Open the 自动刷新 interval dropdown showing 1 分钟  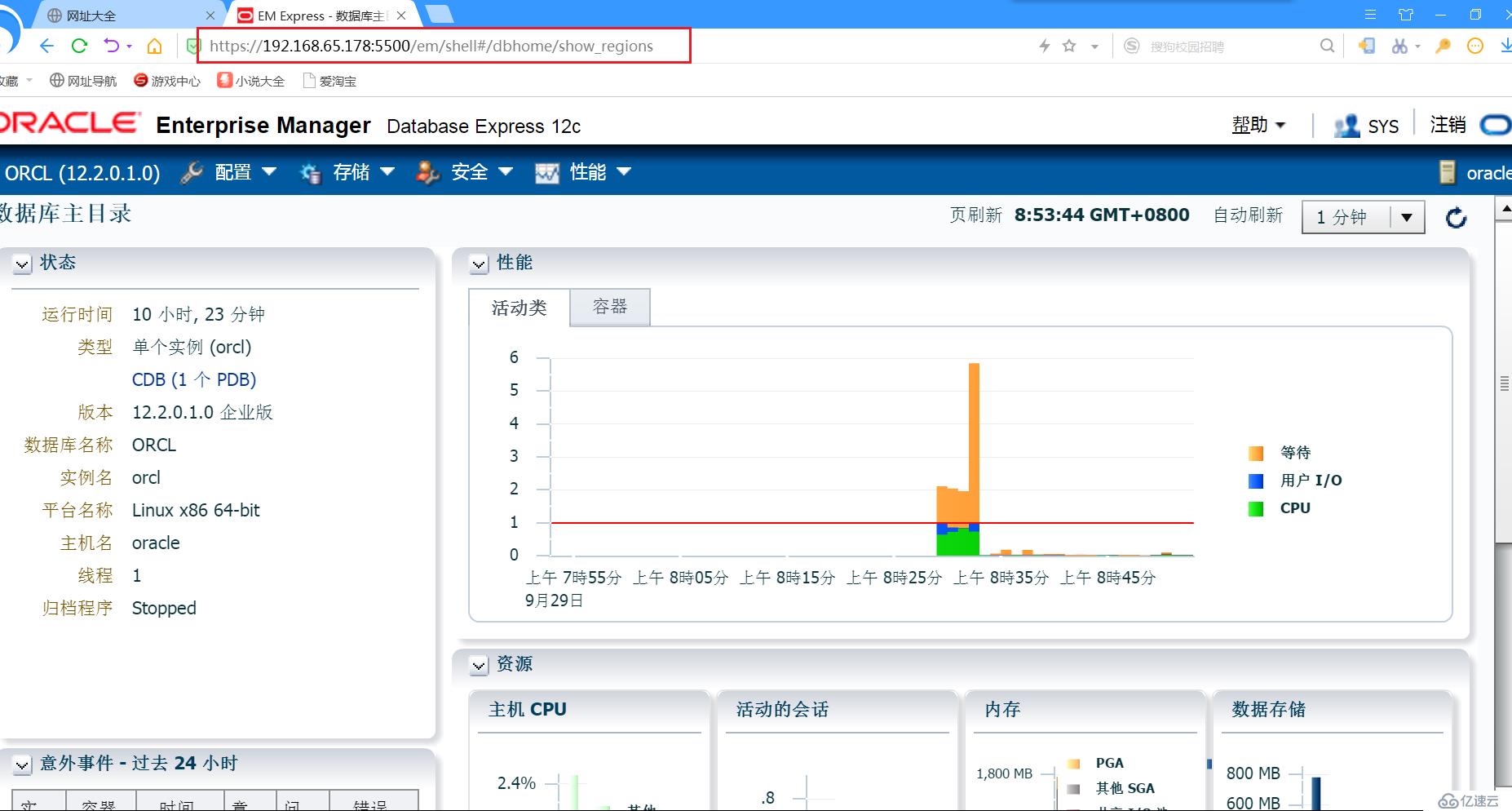pos(1363,217)
